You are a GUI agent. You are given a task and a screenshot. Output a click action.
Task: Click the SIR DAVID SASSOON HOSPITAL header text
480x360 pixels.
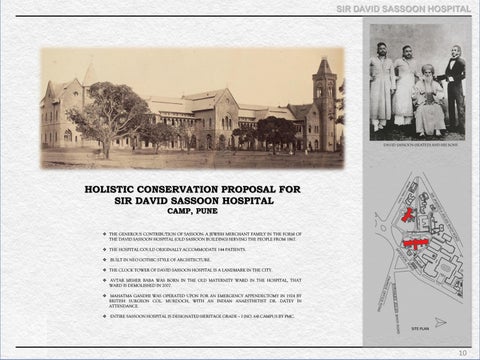(x=404, y=9)
